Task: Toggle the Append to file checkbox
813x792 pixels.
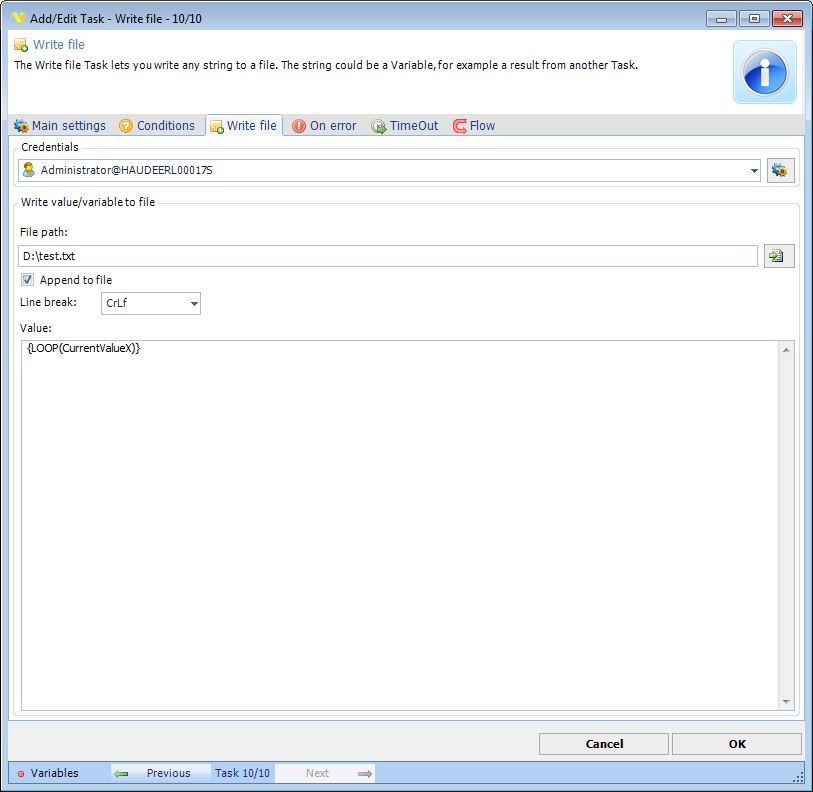Action: tap(28, 280)
